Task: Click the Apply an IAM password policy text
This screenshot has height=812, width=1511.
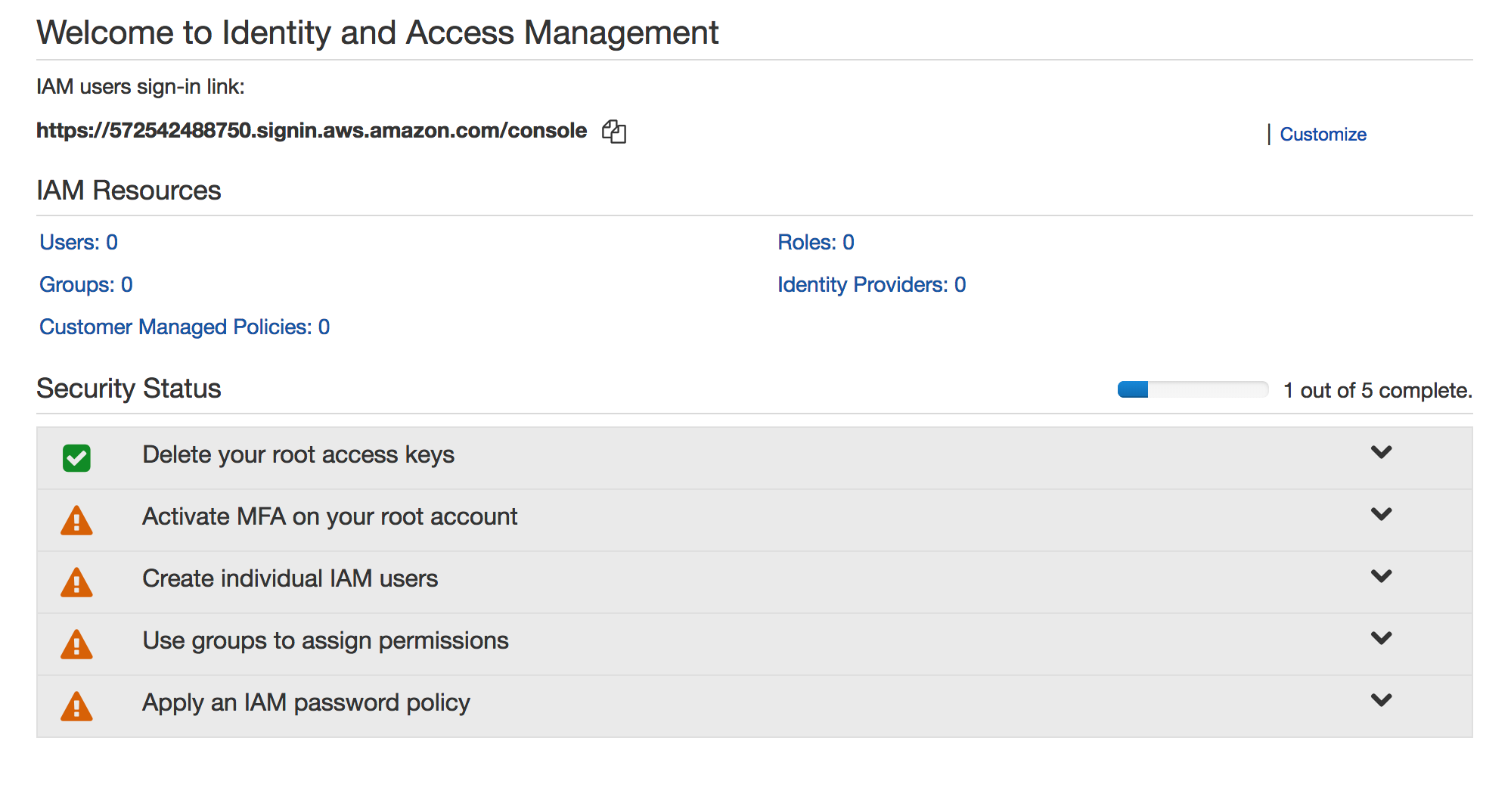Action: 306,702
